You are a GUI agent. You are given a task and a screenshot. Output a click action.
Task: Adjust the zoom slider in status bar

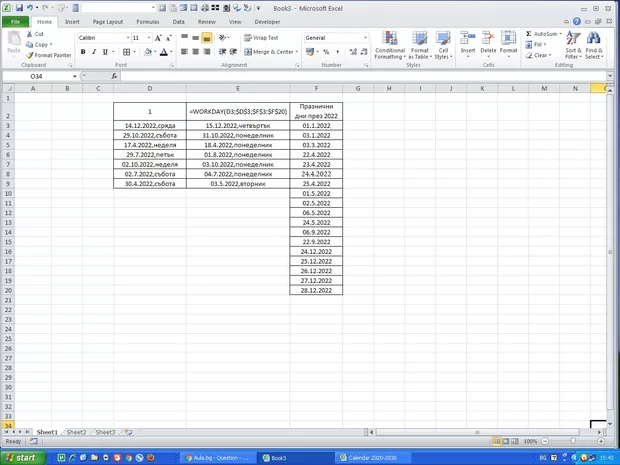tap(573, 441)
